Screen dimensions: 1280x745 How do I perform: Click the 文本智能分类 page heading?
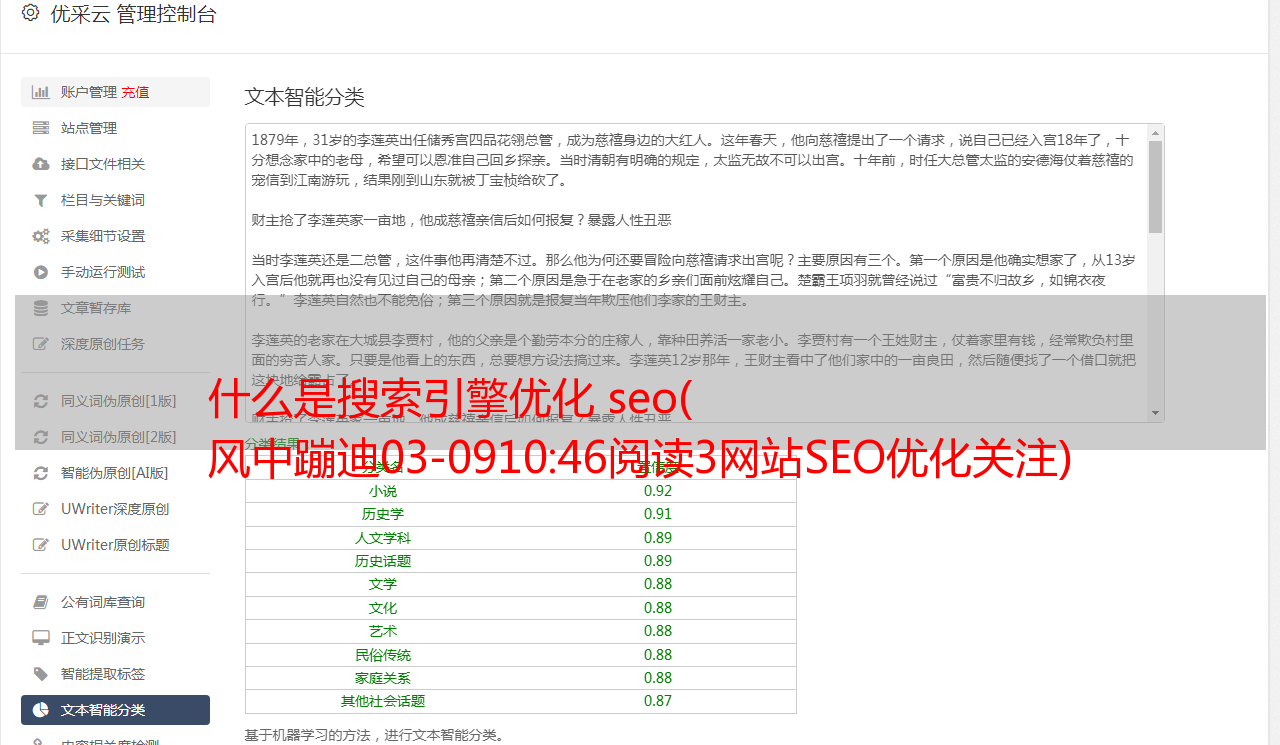305,97
